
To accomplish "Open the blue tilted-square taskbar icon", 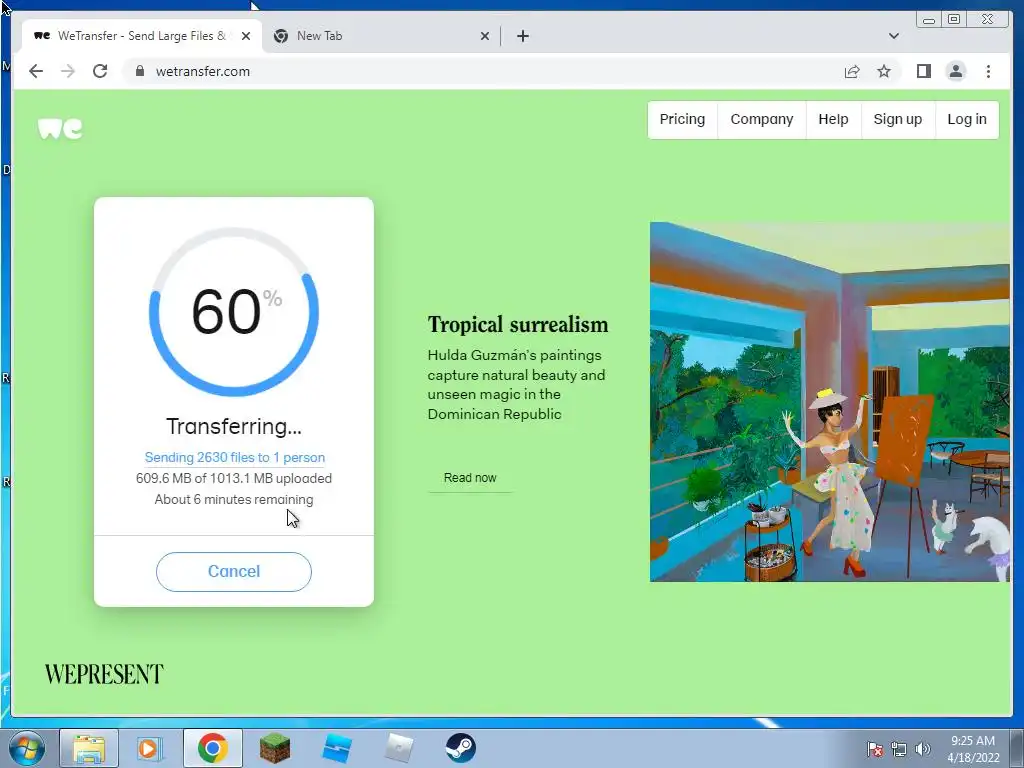I will [337, 748].
